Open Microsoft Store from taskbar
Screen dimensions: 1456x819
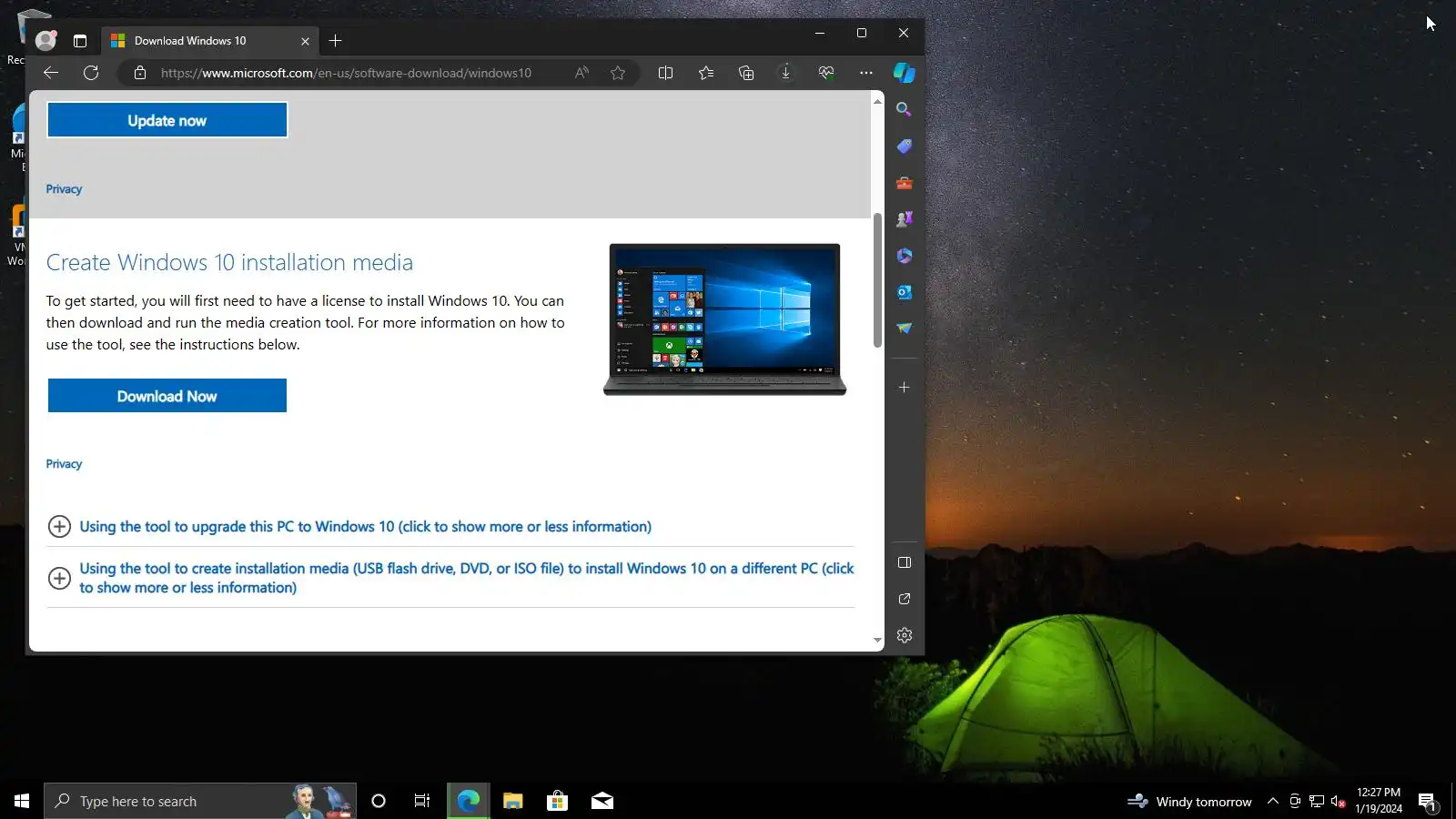click(x=557, y=801)
